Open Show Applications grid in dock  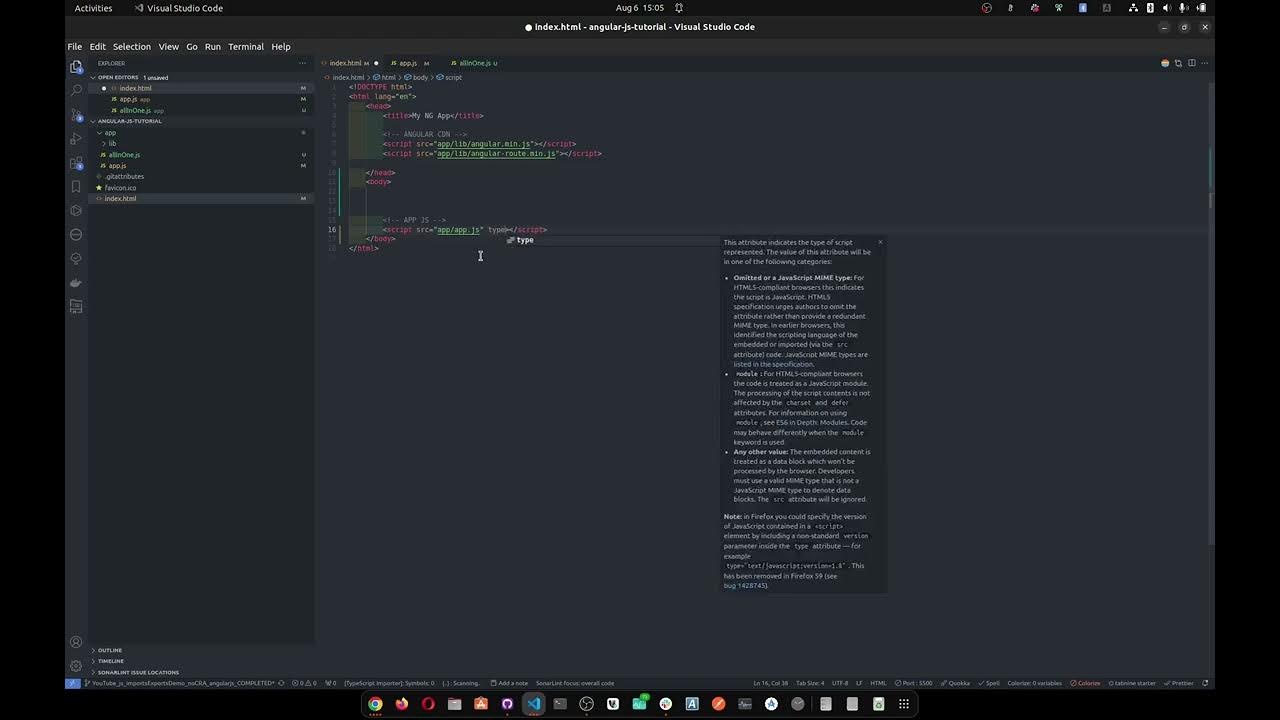(x=904, y=704)
